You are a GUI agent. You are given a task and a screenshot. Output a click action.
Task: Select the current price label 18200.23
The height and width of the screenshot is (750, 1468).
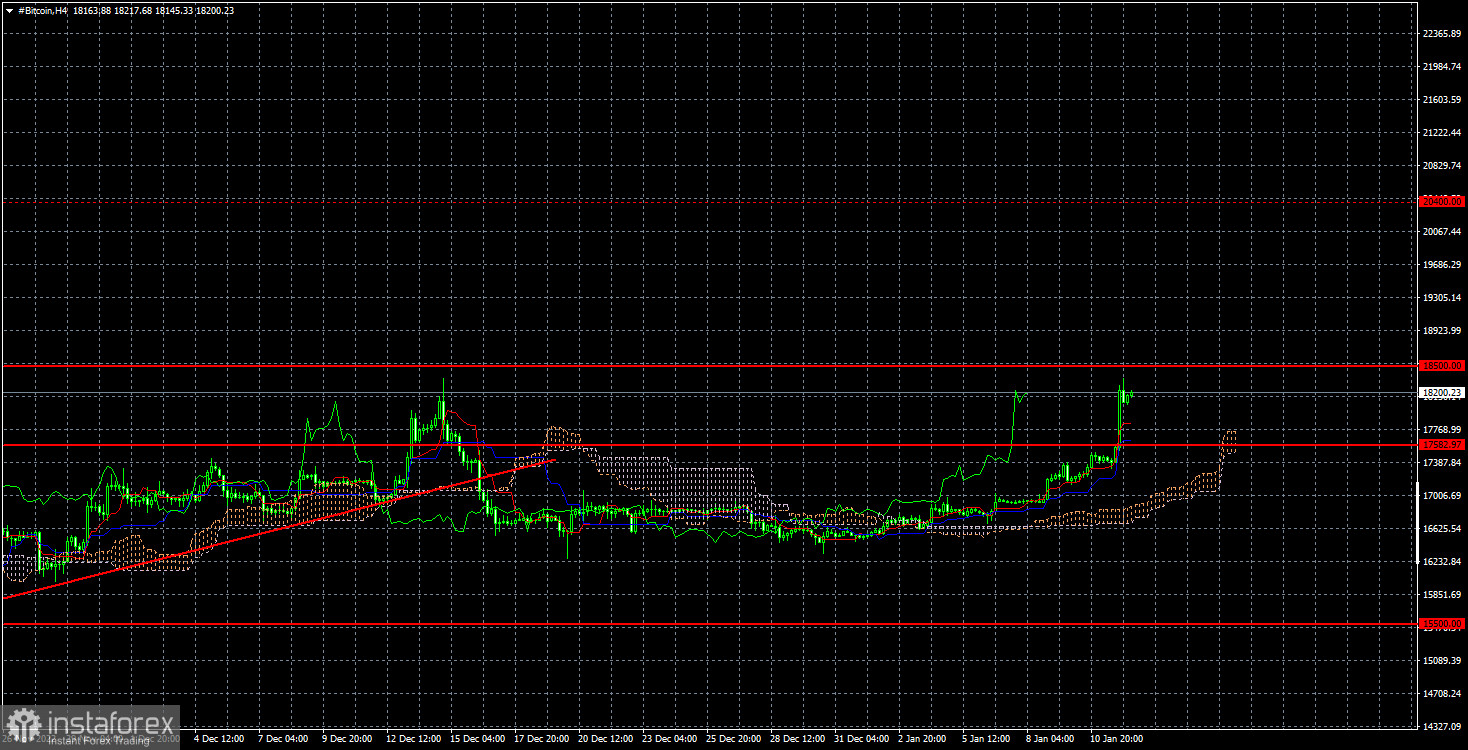[x=1442, y=393]
